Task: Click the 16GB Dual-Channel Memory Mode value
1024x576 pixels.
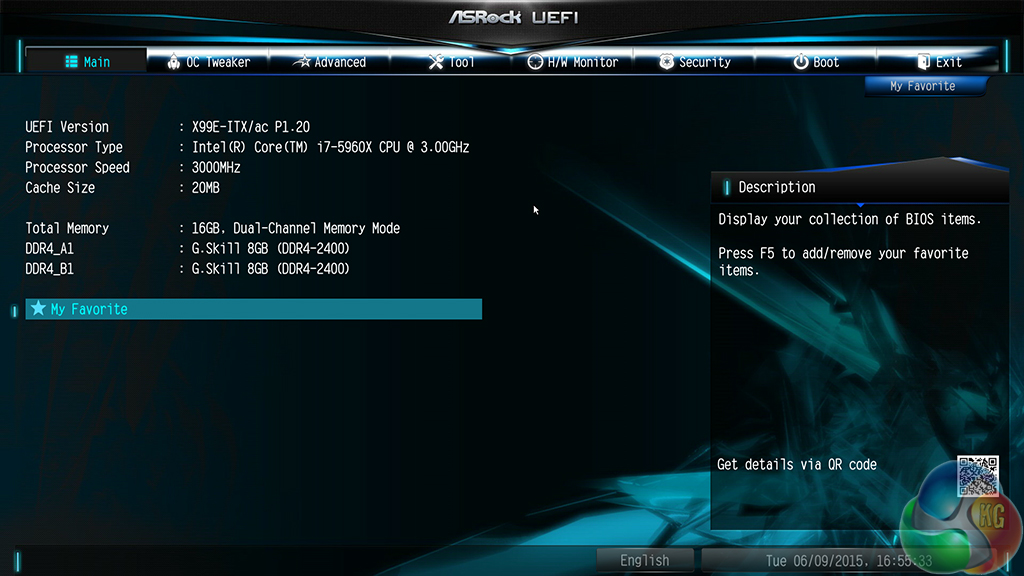Action: pos(296,228)
